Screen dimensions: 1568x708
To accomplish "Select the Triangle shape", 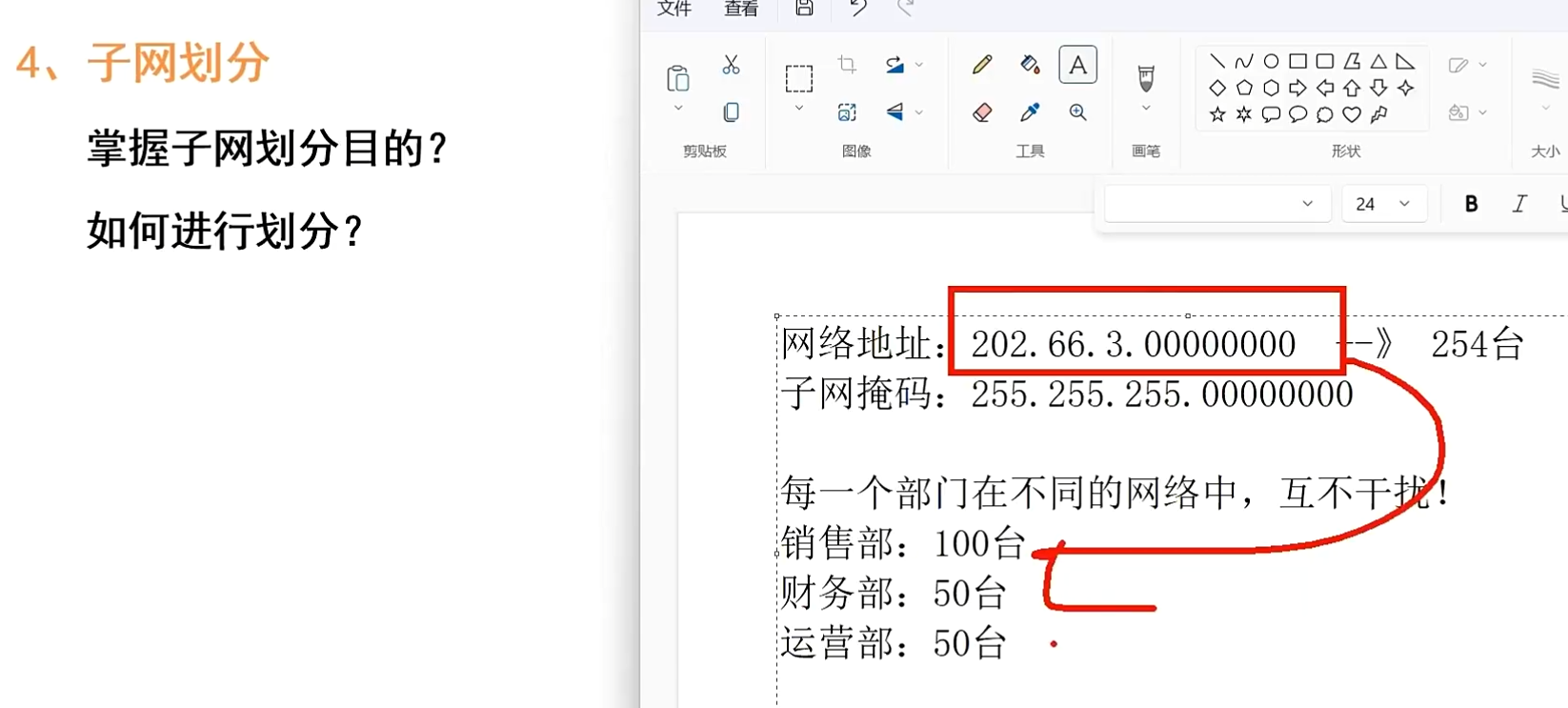I will tap(1378, 61).
